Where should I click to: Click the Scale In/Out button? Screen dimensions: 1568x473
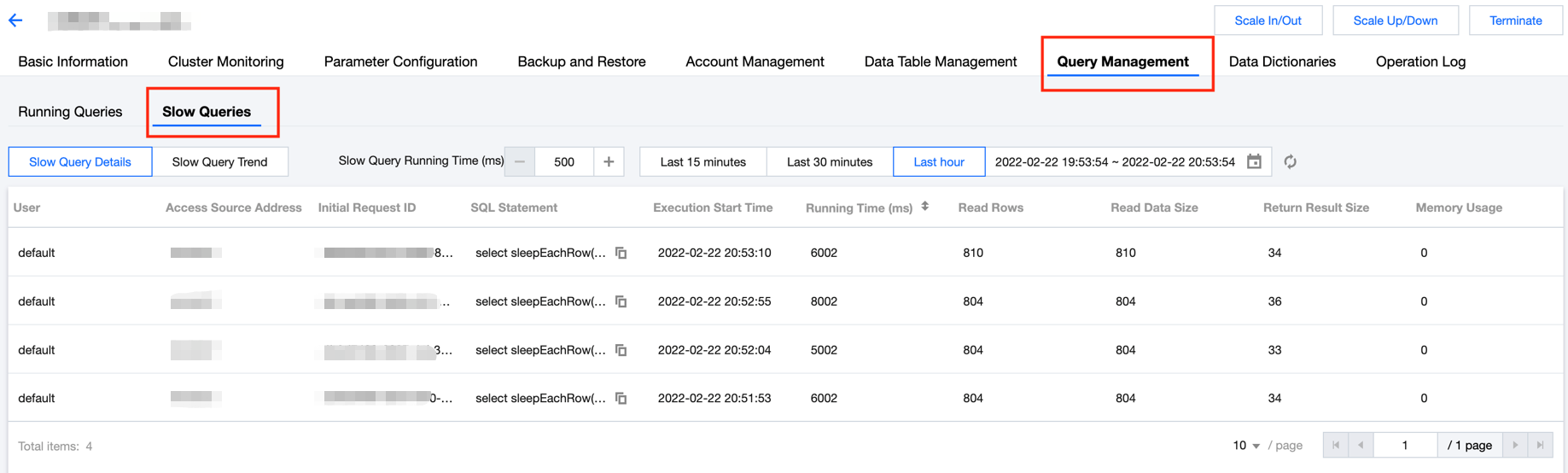click(x=1268, y=20)
